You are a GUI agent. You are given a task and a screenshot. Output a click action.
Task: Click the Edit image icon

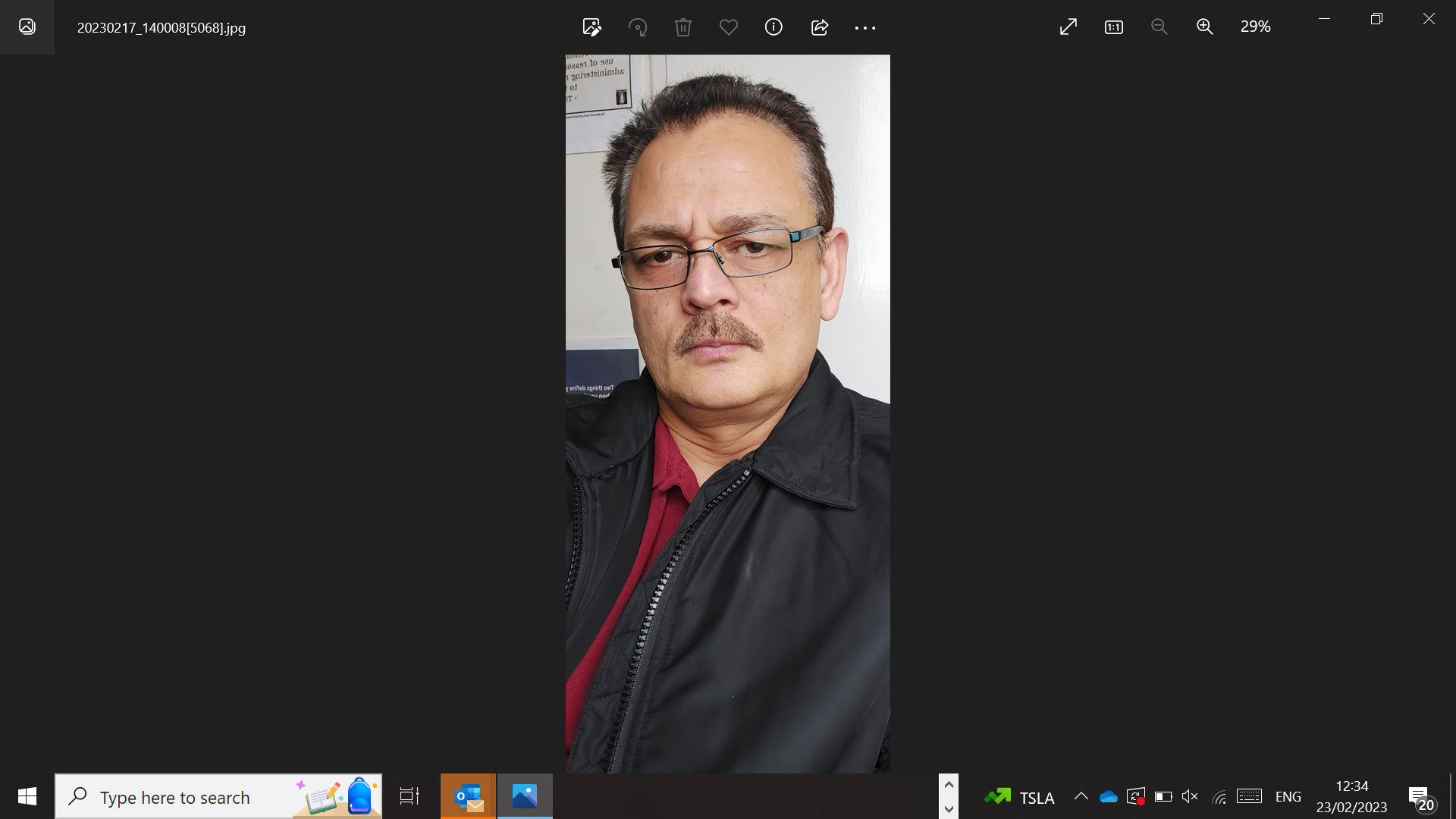[591, 27]
